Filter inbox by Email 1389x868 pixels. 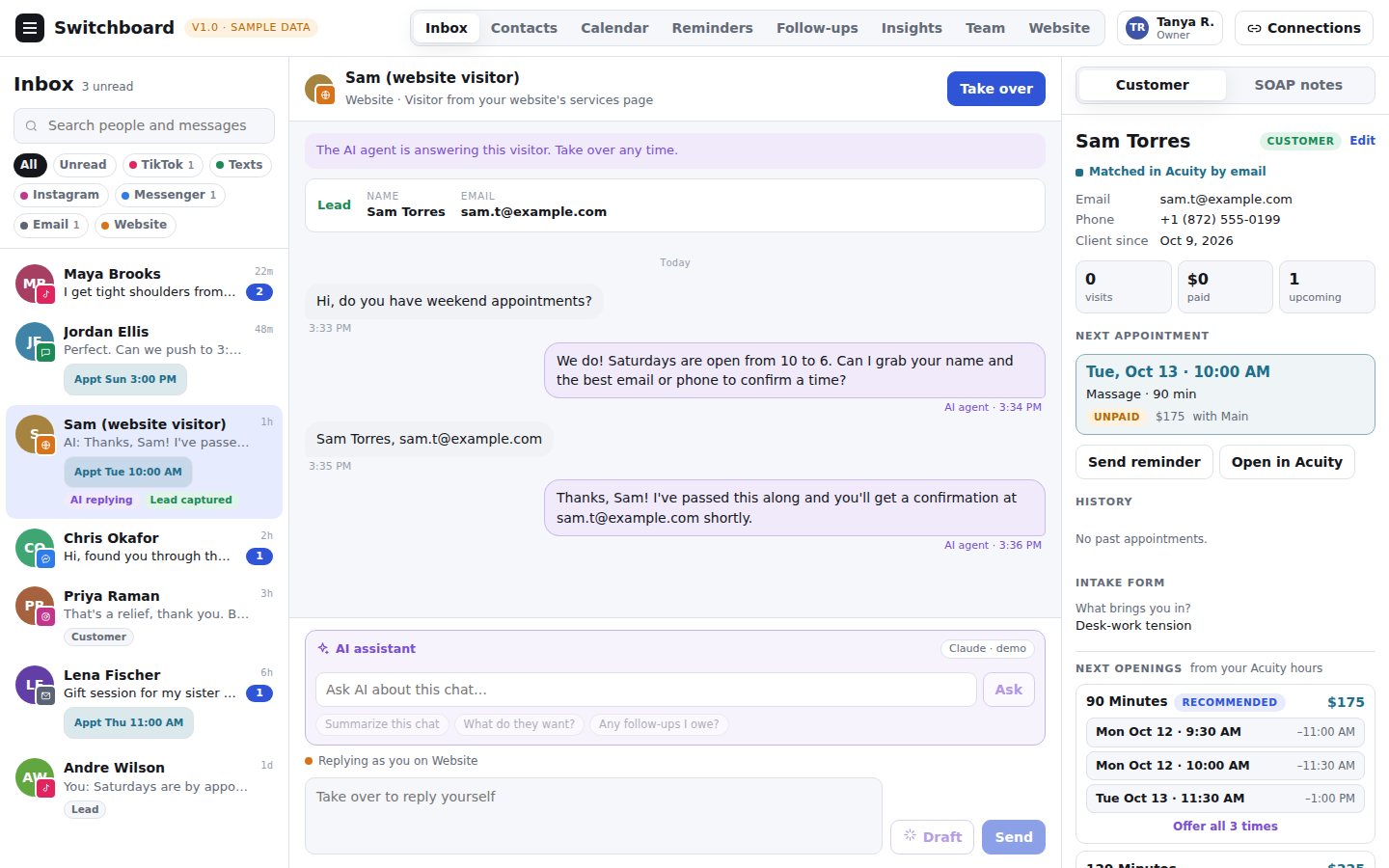[x=50, y=225]
